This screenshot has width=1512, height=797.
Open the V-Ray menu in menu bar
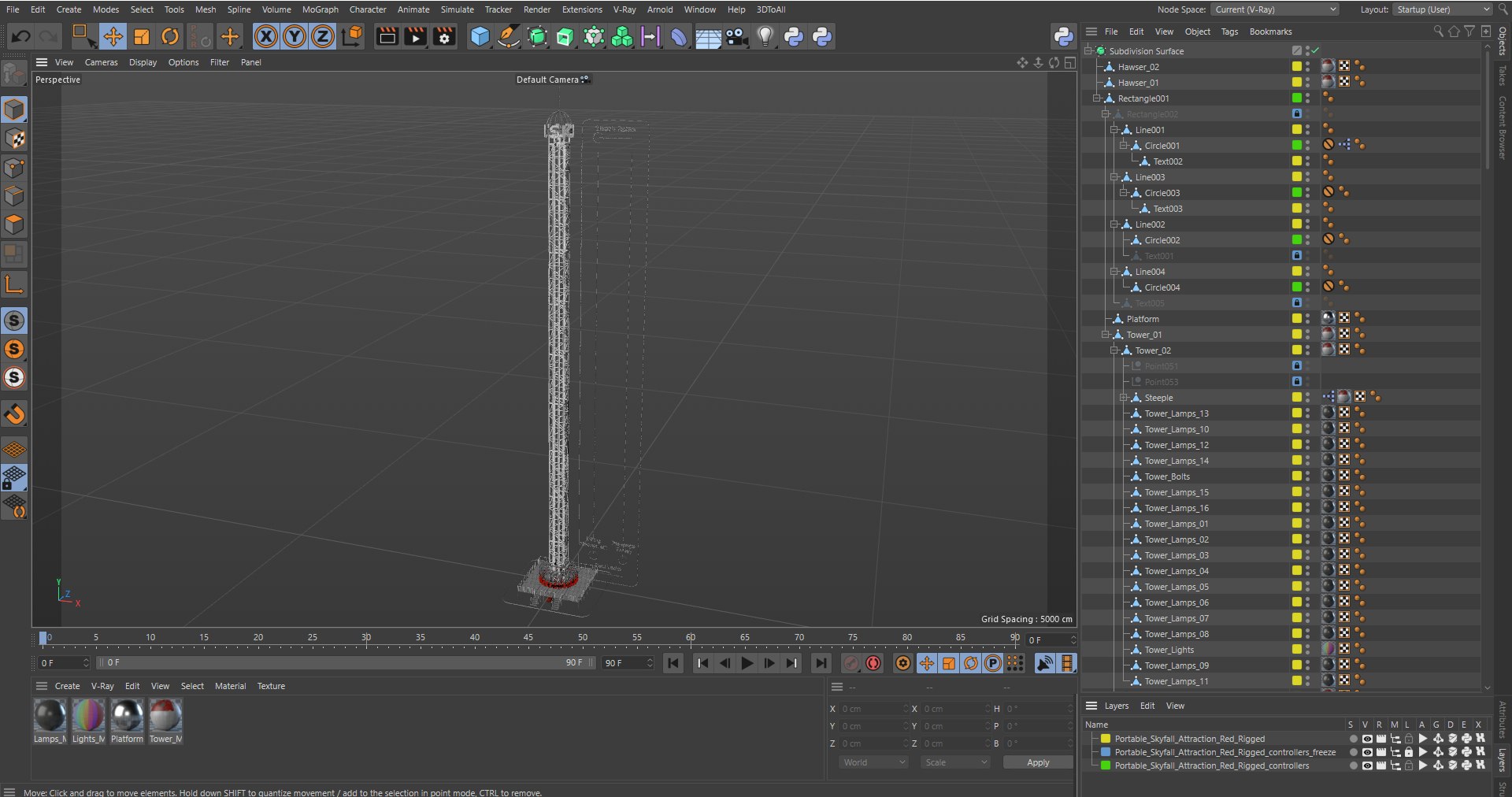624,9
